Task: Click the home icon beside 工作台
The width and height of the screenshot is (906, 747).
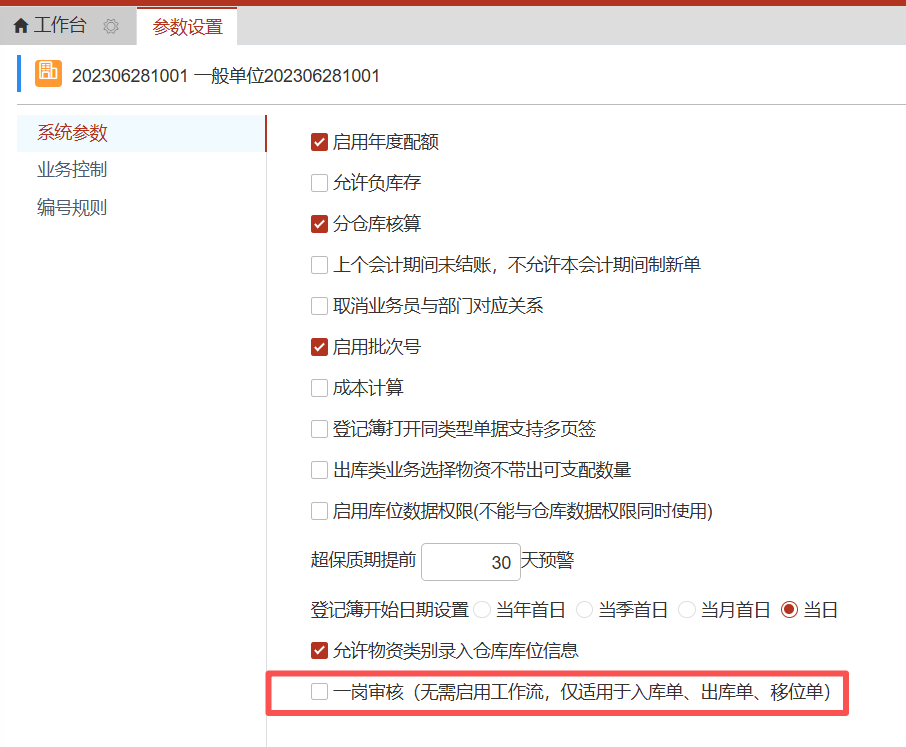Action: point(21,25)
